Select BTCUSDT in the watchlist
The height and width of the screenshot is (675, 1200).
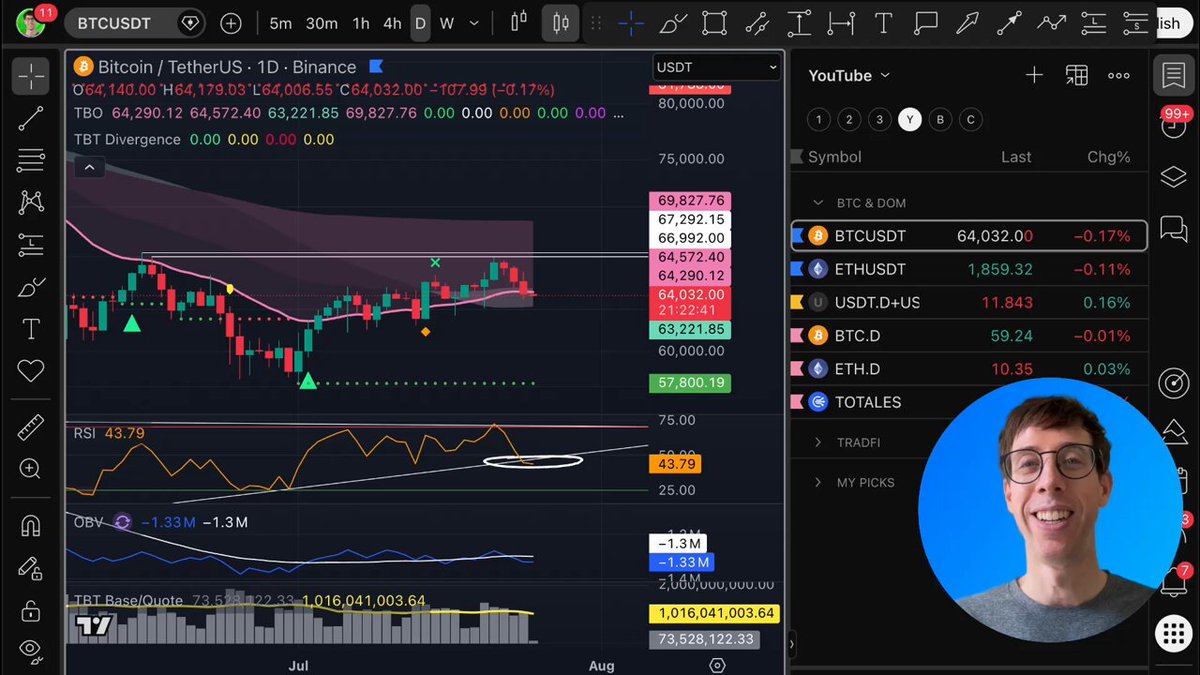click(969, 236)
